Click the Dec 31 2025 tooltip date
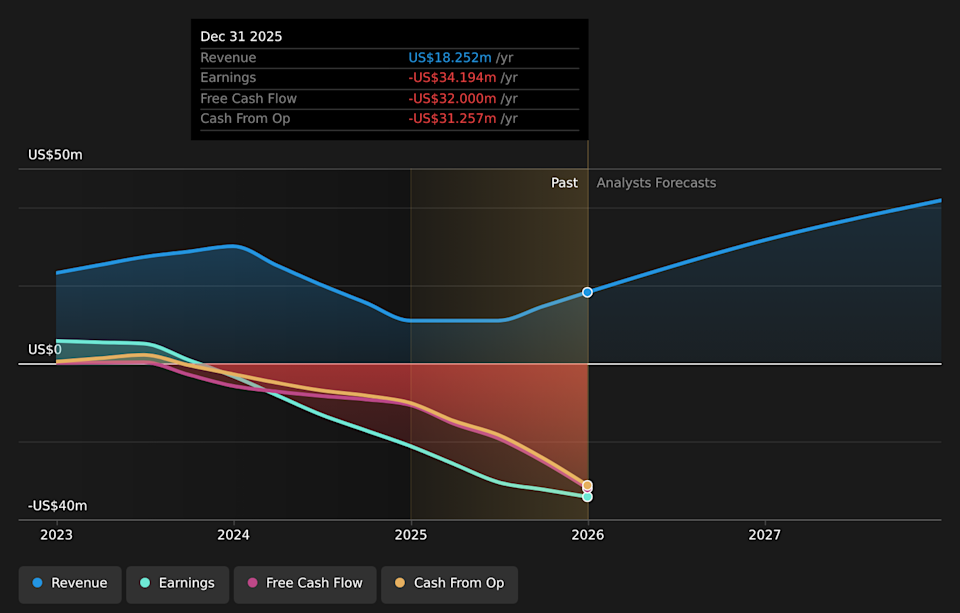960x613 pixels. [241, 37]
